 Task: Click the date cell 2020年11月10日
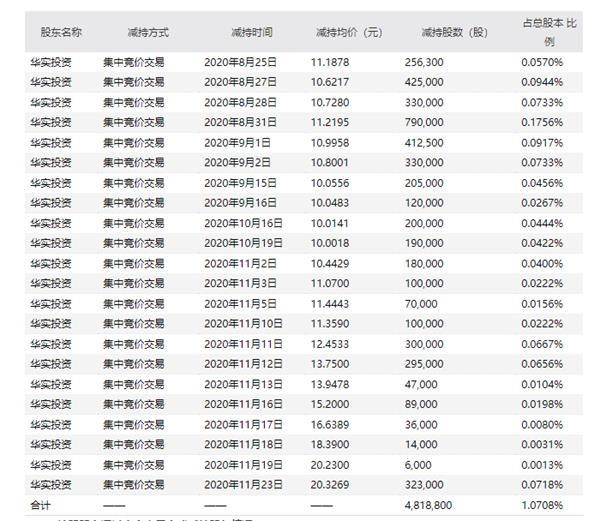tap(243, 324)
